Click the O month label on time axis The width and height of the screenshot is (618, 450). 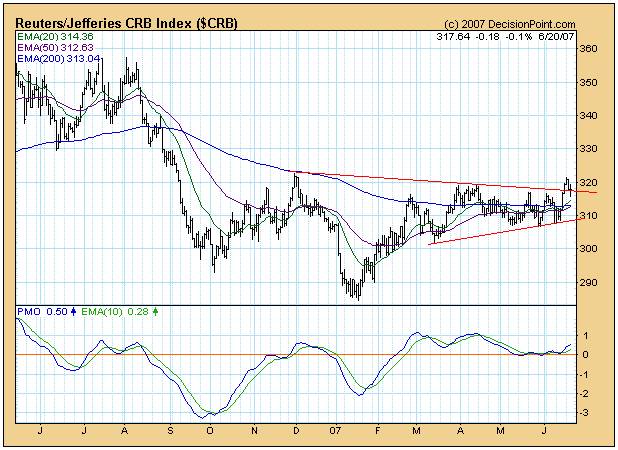pos(210,431)
